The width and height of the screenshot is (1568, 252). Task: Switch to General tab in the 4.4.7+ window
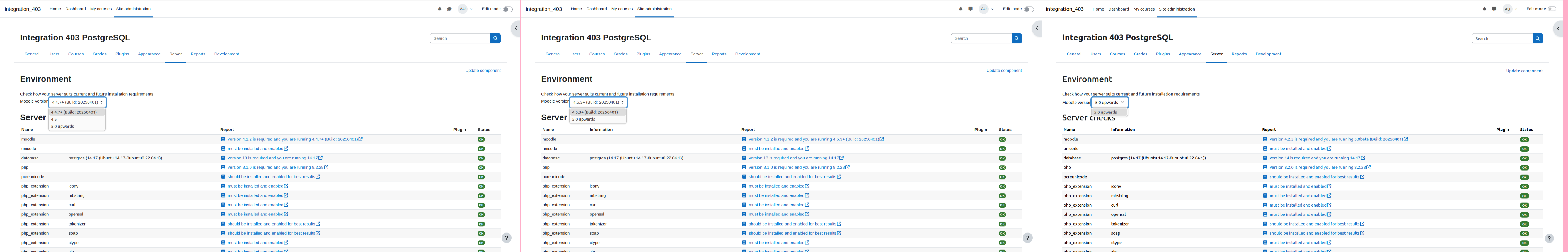click(x=32, y=54)
